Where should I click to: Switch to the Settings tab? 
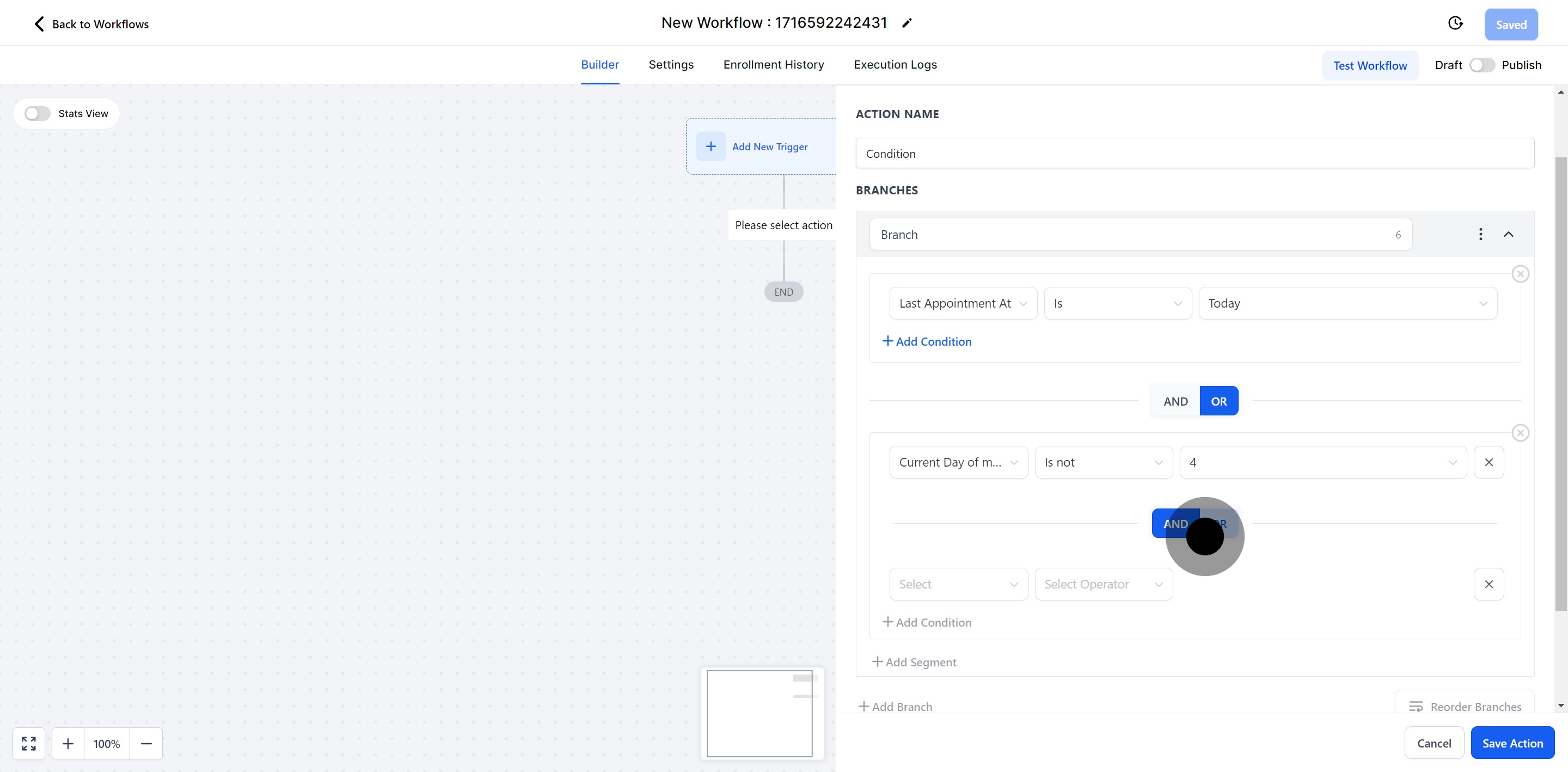click(x=671, y=65)
